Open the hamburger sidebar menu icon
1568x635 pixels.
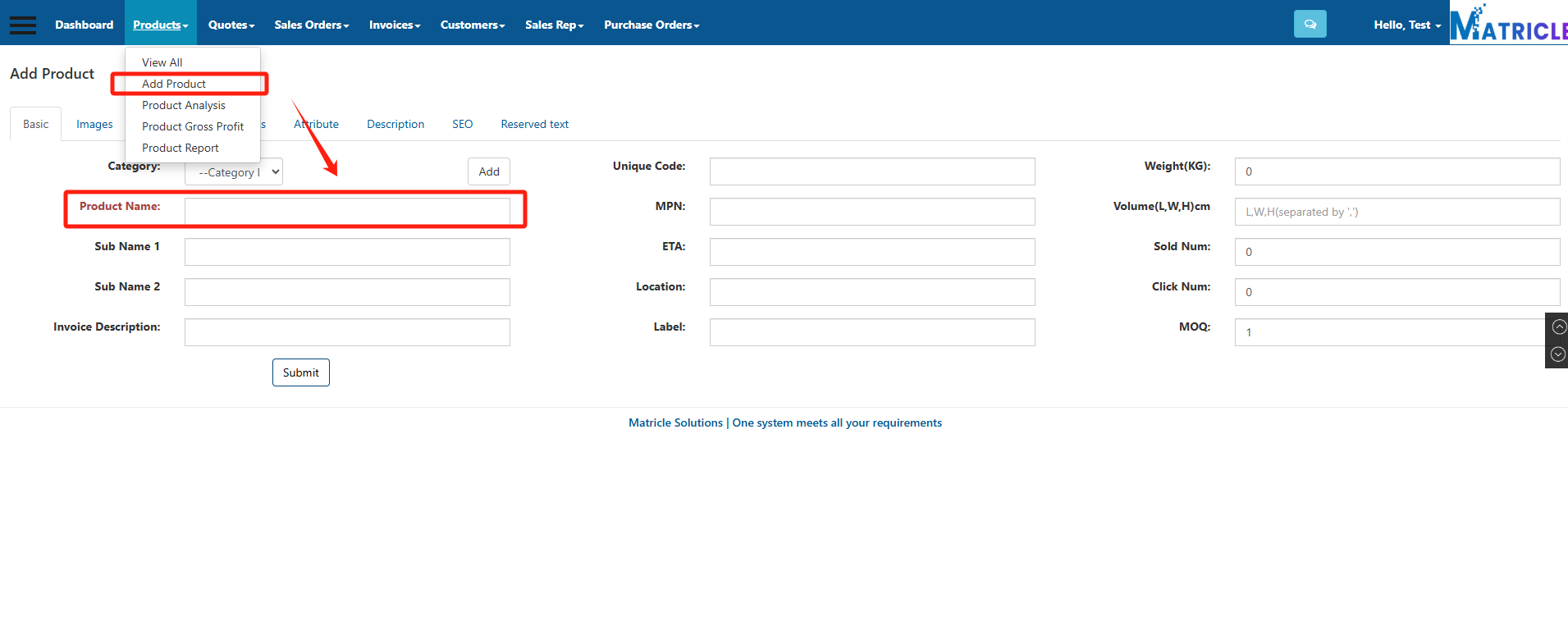click(23, 25)
